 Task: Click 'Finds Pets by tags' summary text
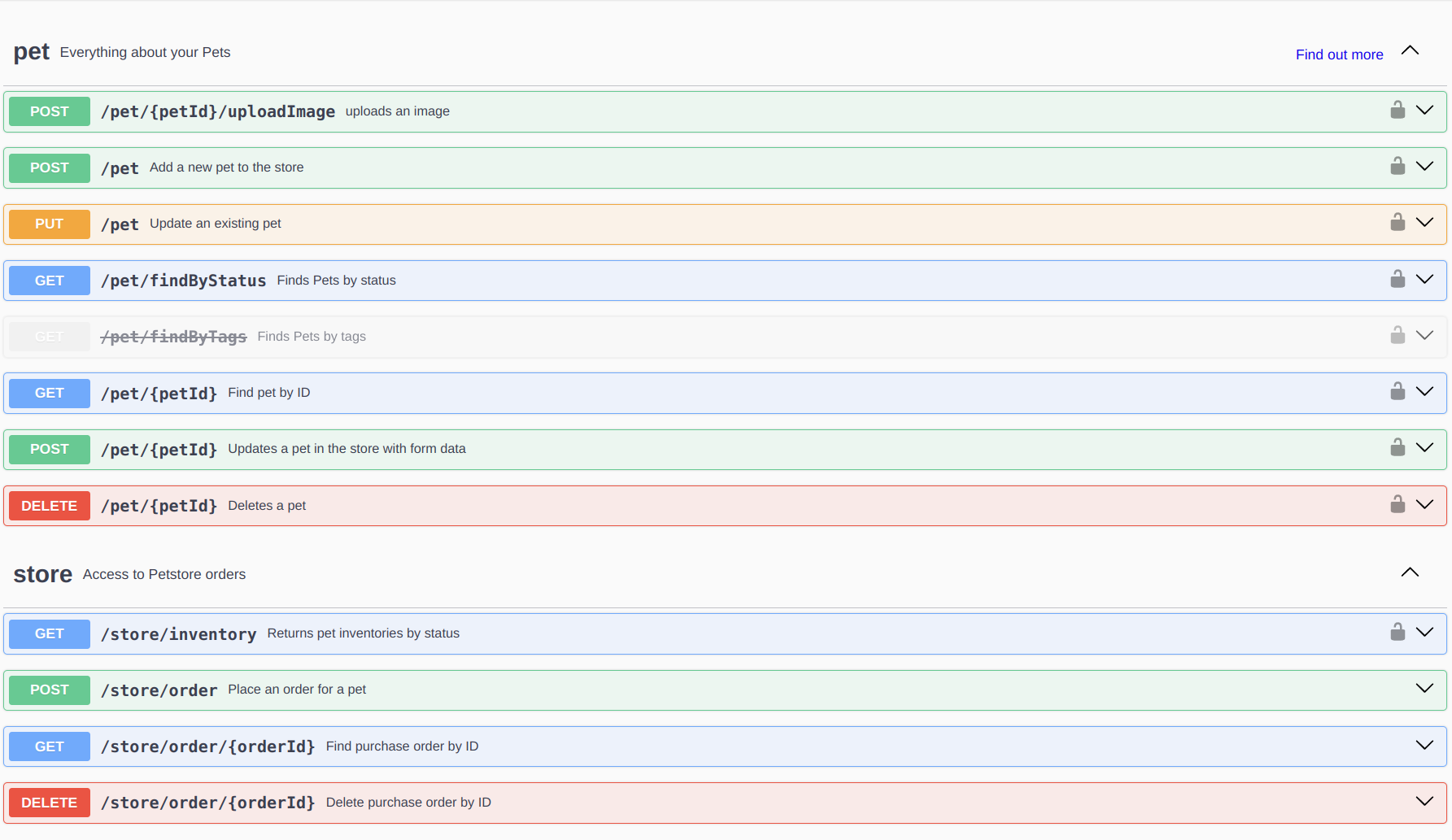tap(312, 337)
